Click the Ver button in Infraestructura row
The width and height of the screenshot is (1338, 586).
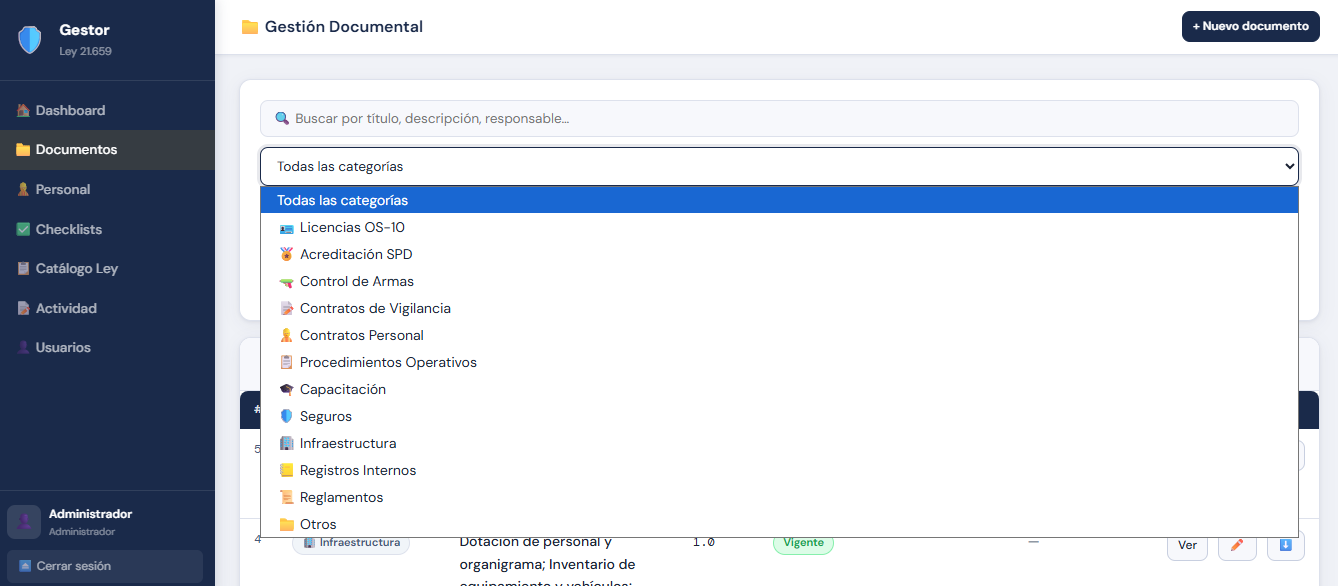pos(1187,545)
